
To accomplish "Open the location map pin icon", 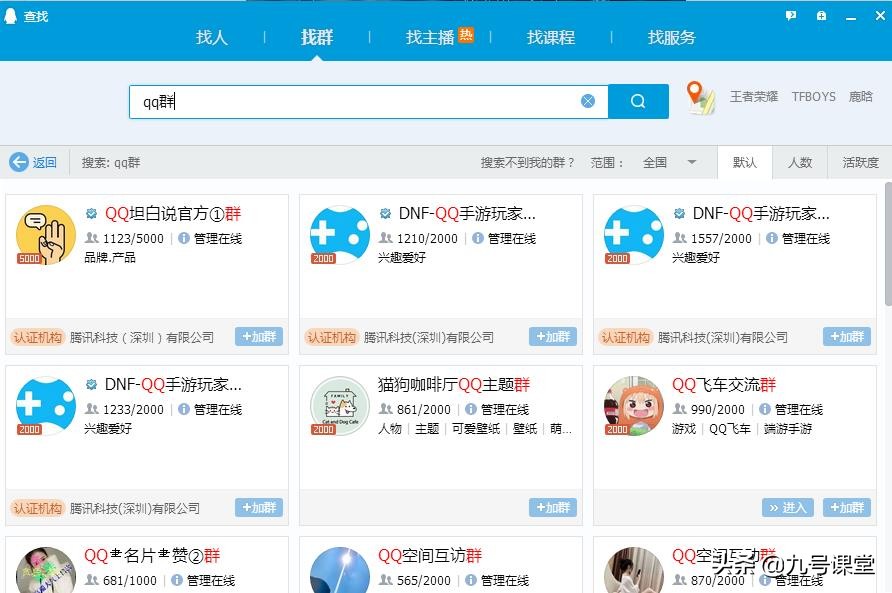I will pos(700,97).
